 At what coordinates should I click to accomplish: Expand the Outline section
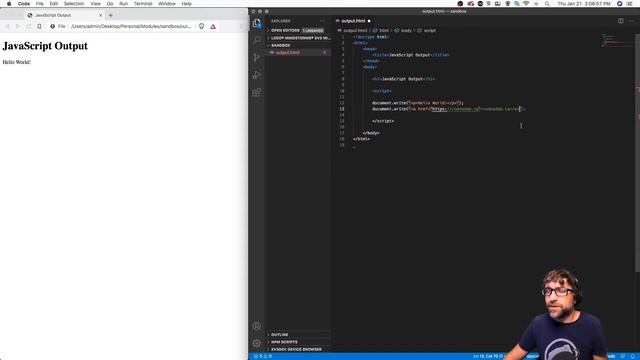298,335
